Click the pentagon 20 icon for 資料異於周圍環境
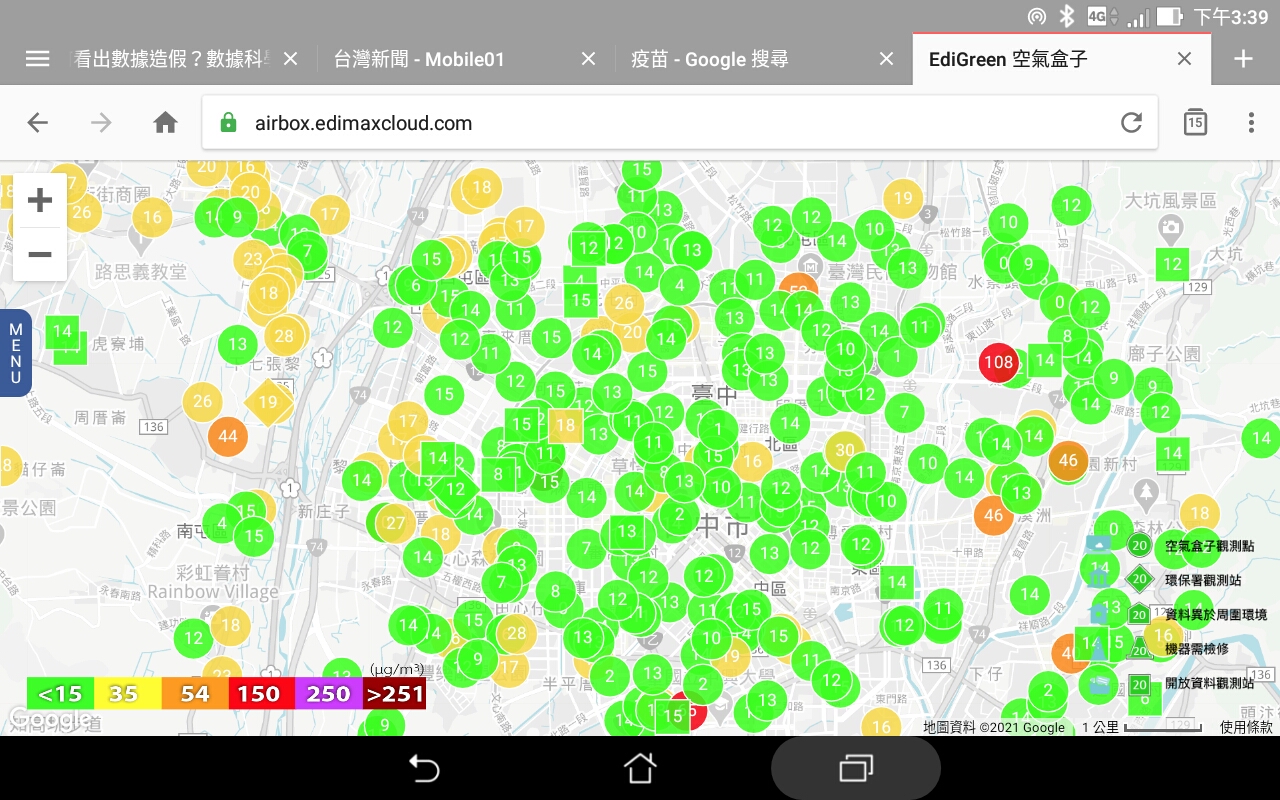 1139,614
